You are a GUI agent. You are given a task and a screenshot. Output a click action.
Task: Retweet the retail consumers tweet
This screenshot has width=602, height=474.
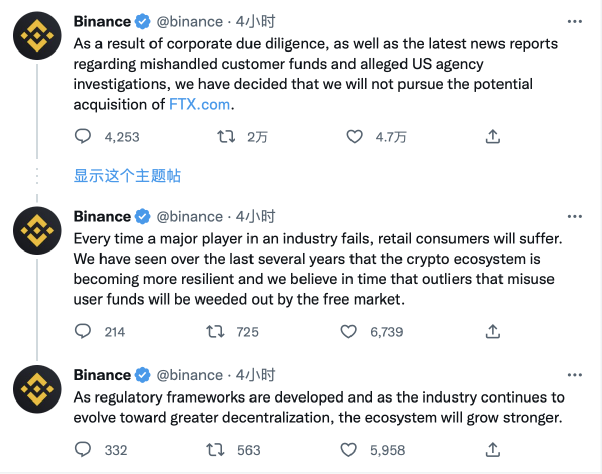coord(216,331)
